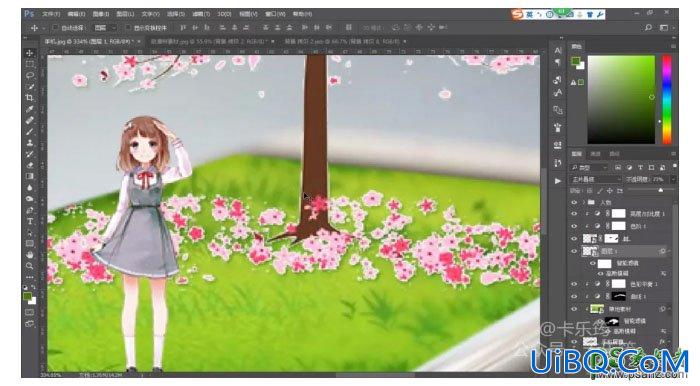700x386 pixels.
Task: Select the Quick Selection tool
Action: 30,87
